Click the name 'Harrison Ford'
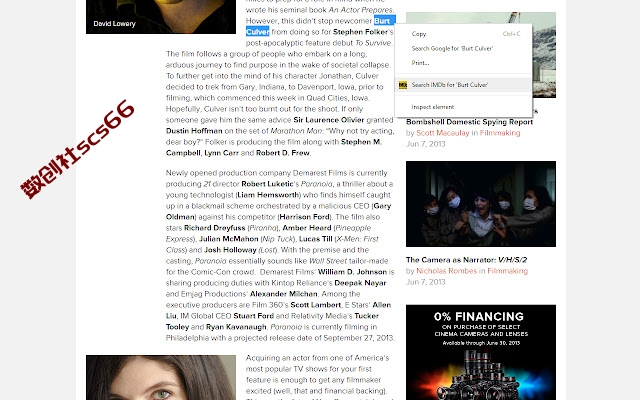This screenshot has width=640, height=400. pyautogui.click(x=304, y=217)
